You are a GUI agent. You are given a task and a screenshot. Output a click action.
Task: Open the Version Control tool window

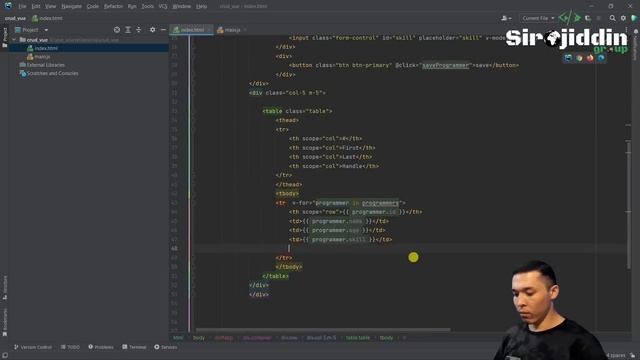pyautogui.click(x=33, y=347)
